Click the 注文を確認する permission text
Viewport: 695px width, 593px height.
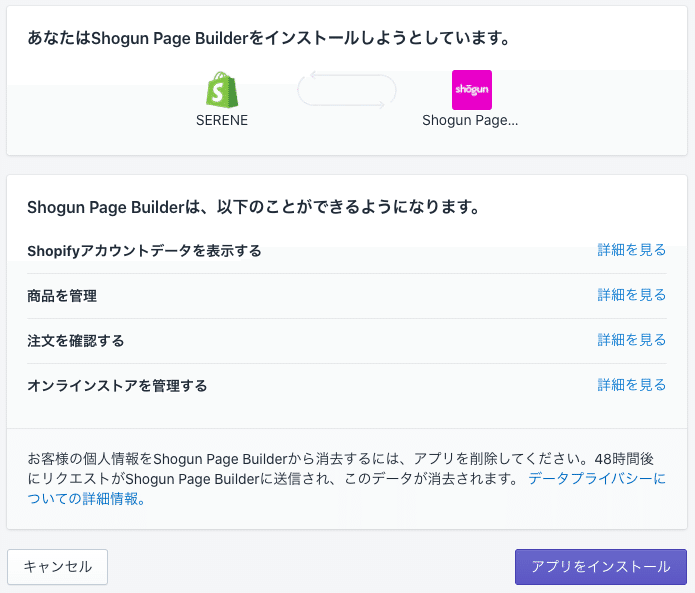pyautogui.click(x=76, y=341)
